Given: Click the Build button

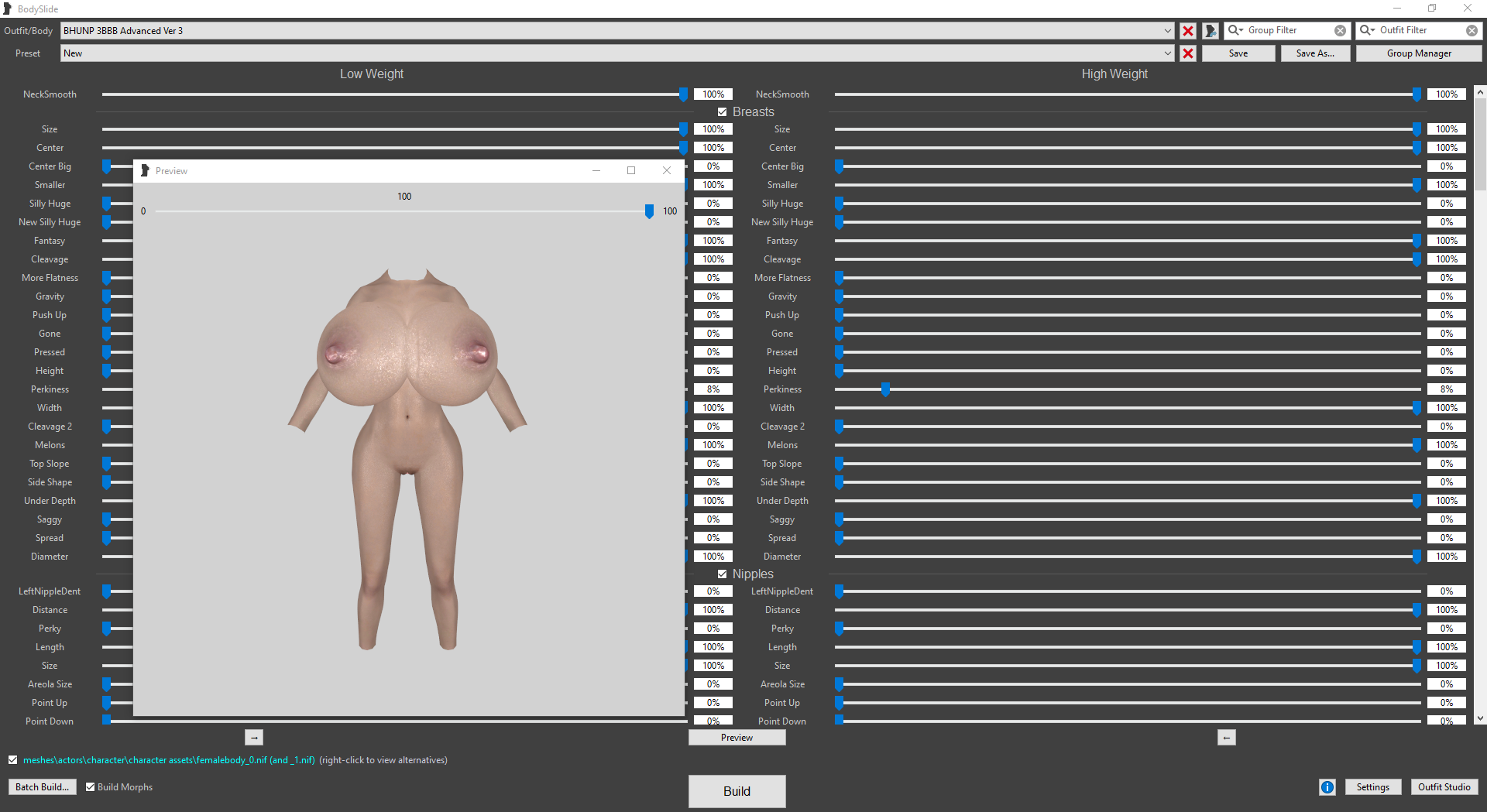Looking at the screenshot, I should (737, 791).
